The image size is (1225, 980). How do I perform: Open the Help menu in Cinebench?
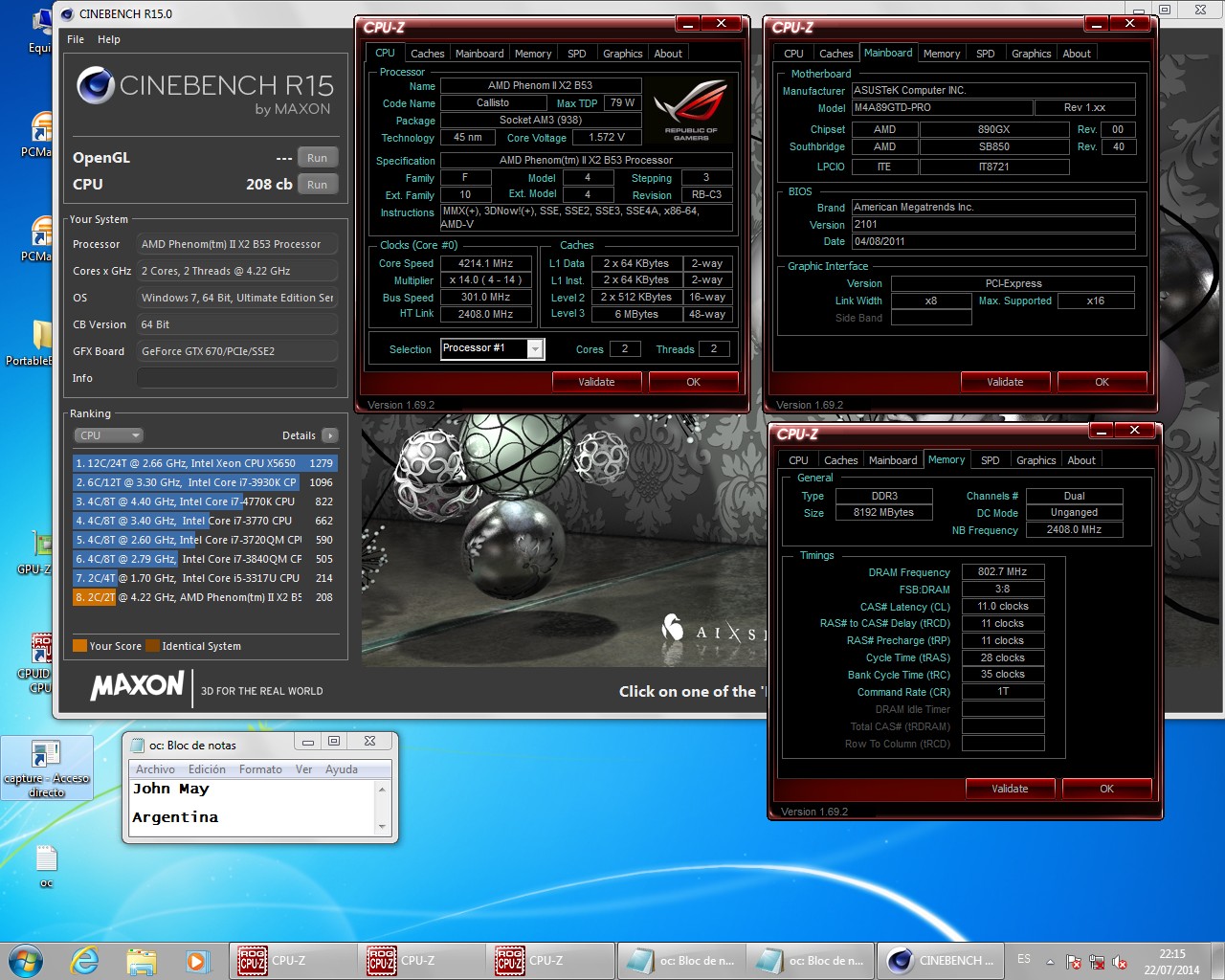(x=109, y=39)
